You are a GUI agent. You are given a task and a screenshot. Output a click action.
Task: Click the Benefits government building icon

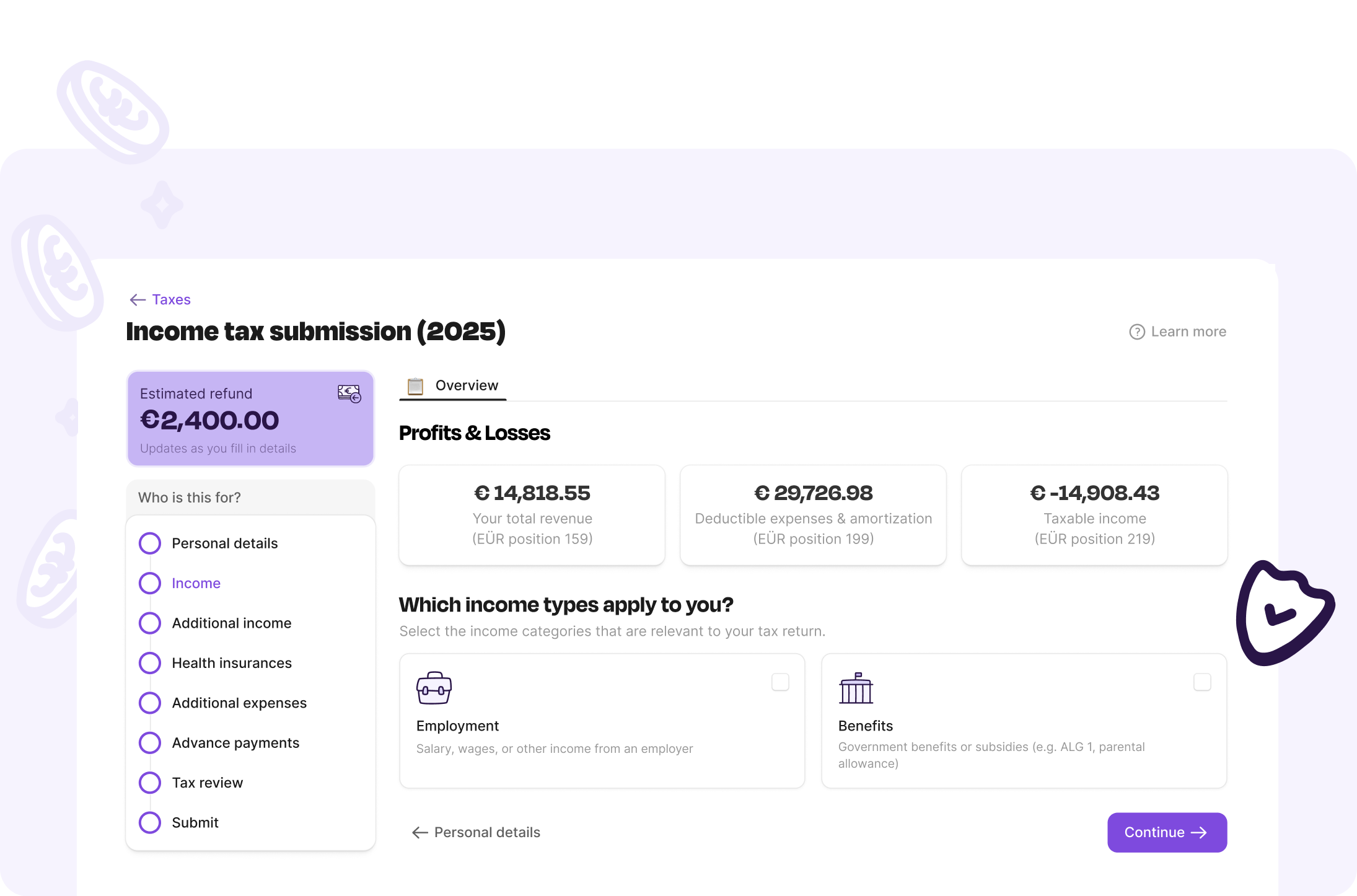(x=856, y=688)
